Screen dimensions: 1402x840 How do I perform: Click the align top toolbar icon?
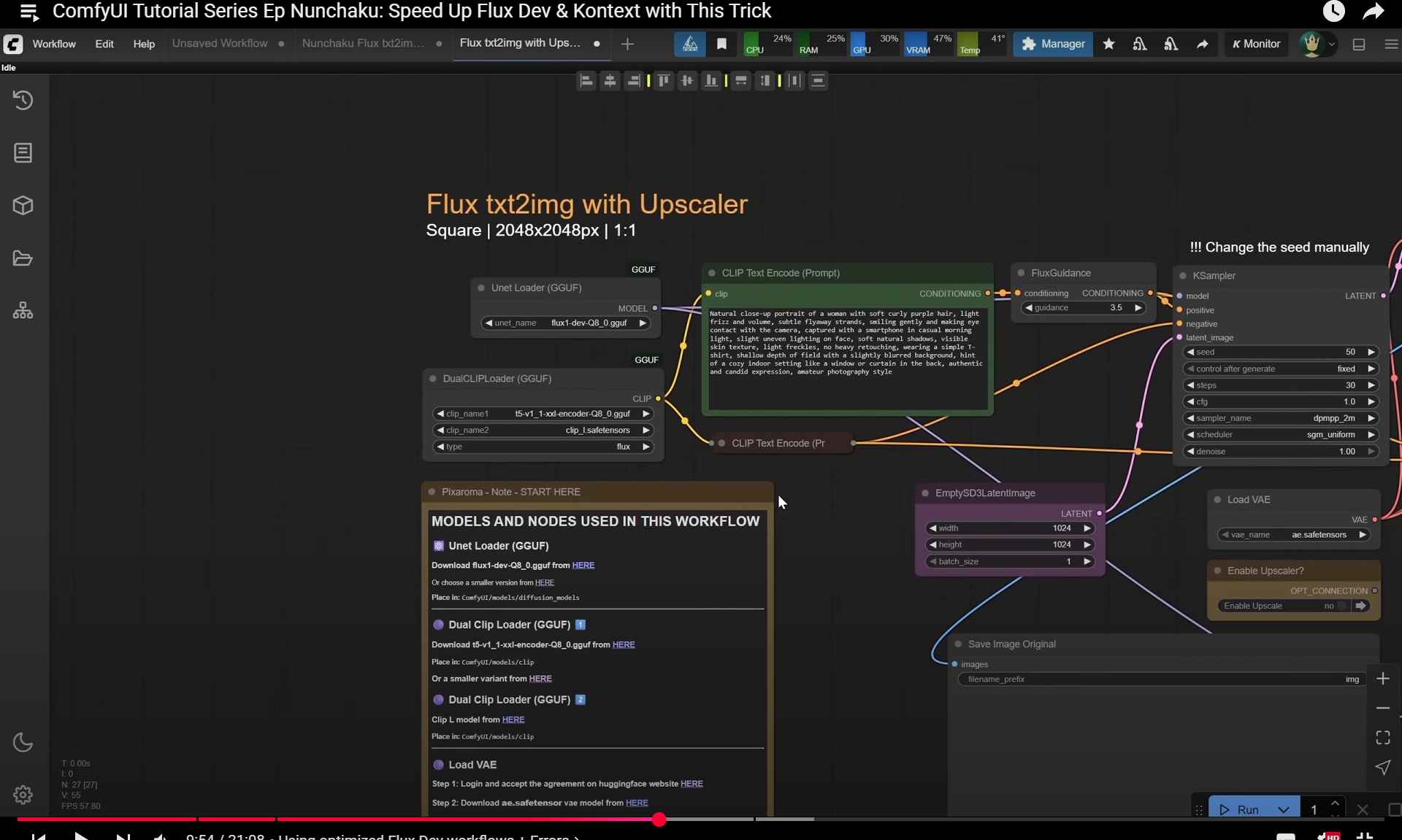click(663, 80)
